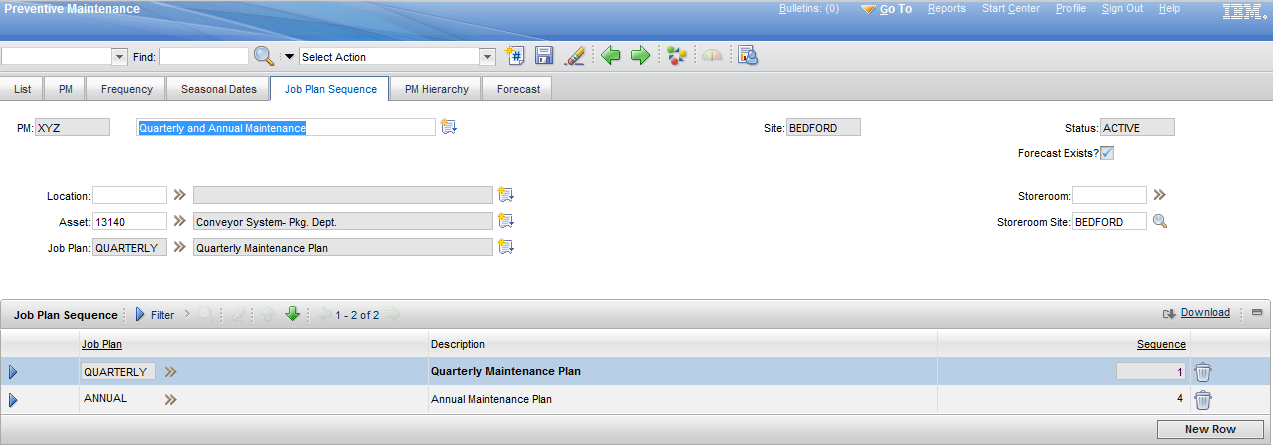Screen dimensions: 1273x446
Task: Click the Clear Changes eraser icon
Action: pyautogui.click(x=574, y=56)
